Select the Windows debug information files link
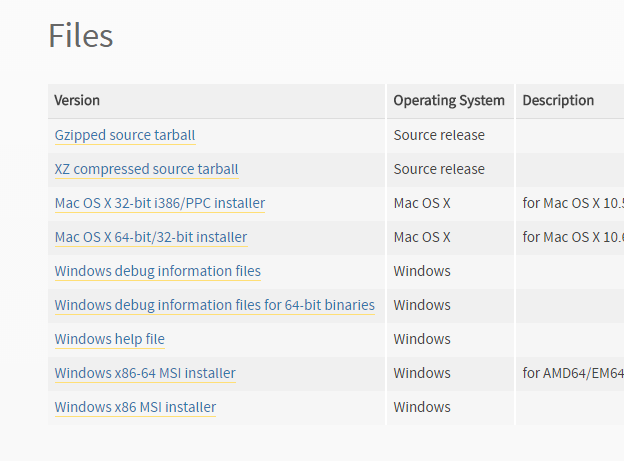624x461 pixels. (158, 271)
